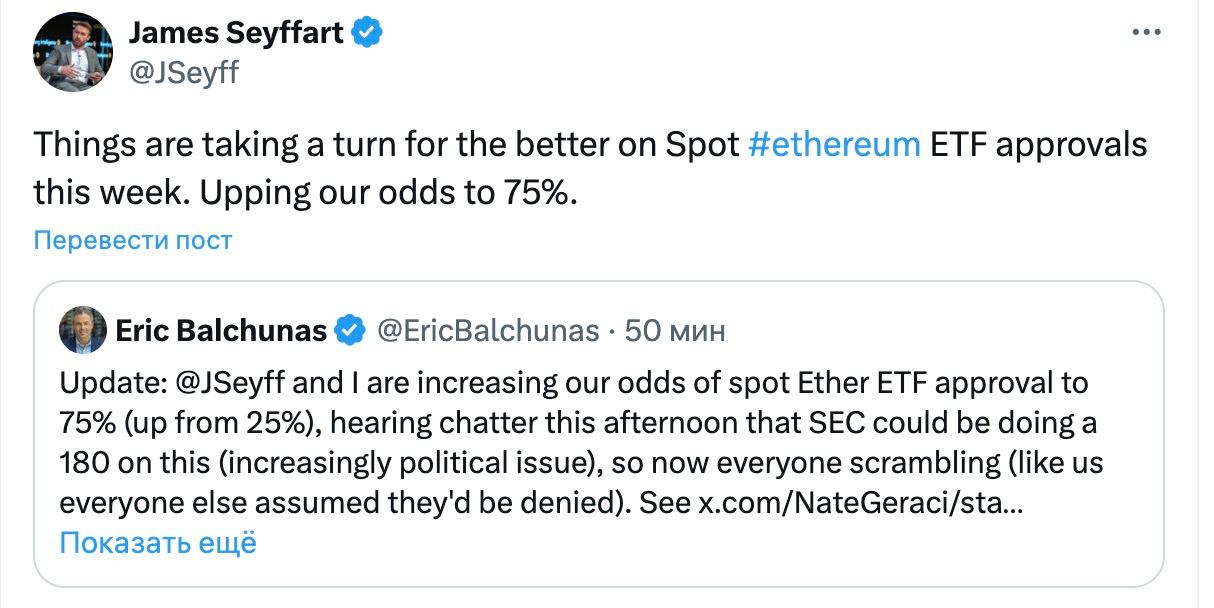The width and height of the screenshot is (1214, 608).
Task: Open Eric Balchunas's profile via display name
Action: coord(221,330)
